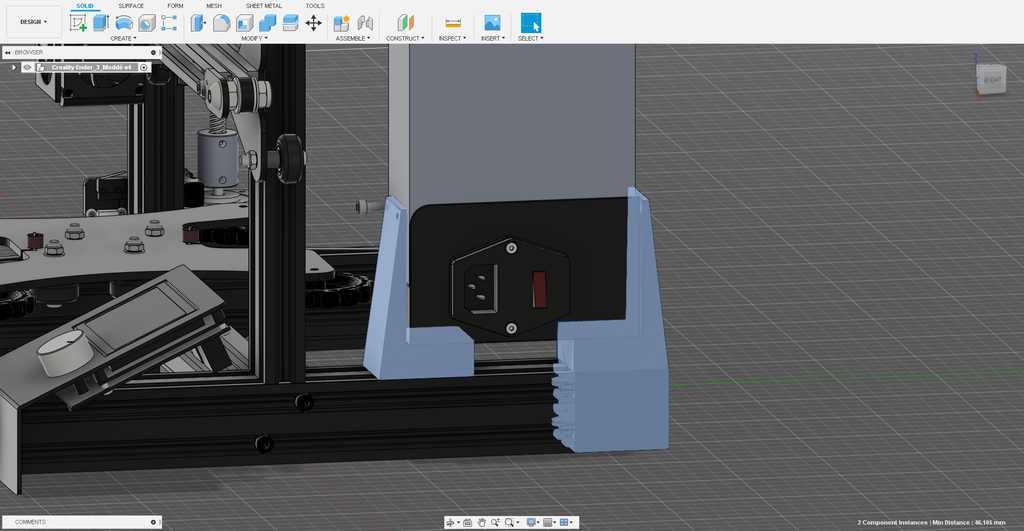Activate radio button beside Creality Ender component
Viewport: 1024px width, 531px height.
coord(144,67)
